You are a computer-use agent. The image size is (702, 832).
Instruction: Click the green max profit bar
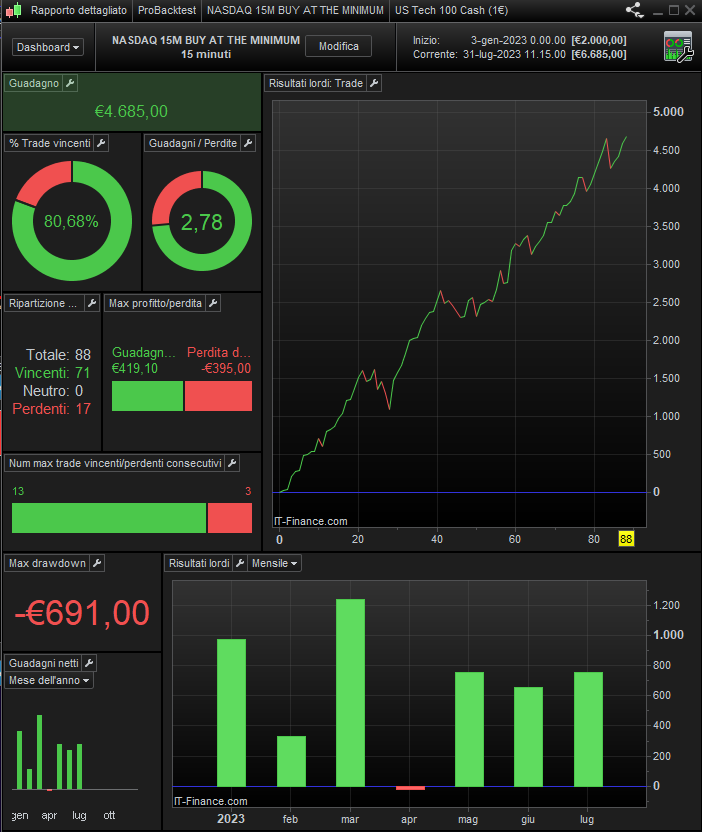(148, 396)
